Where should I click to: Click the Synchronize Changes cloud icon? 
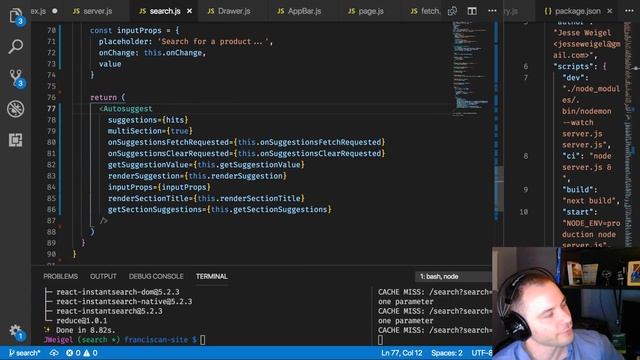pyautogui.click(x=54, y=353)
